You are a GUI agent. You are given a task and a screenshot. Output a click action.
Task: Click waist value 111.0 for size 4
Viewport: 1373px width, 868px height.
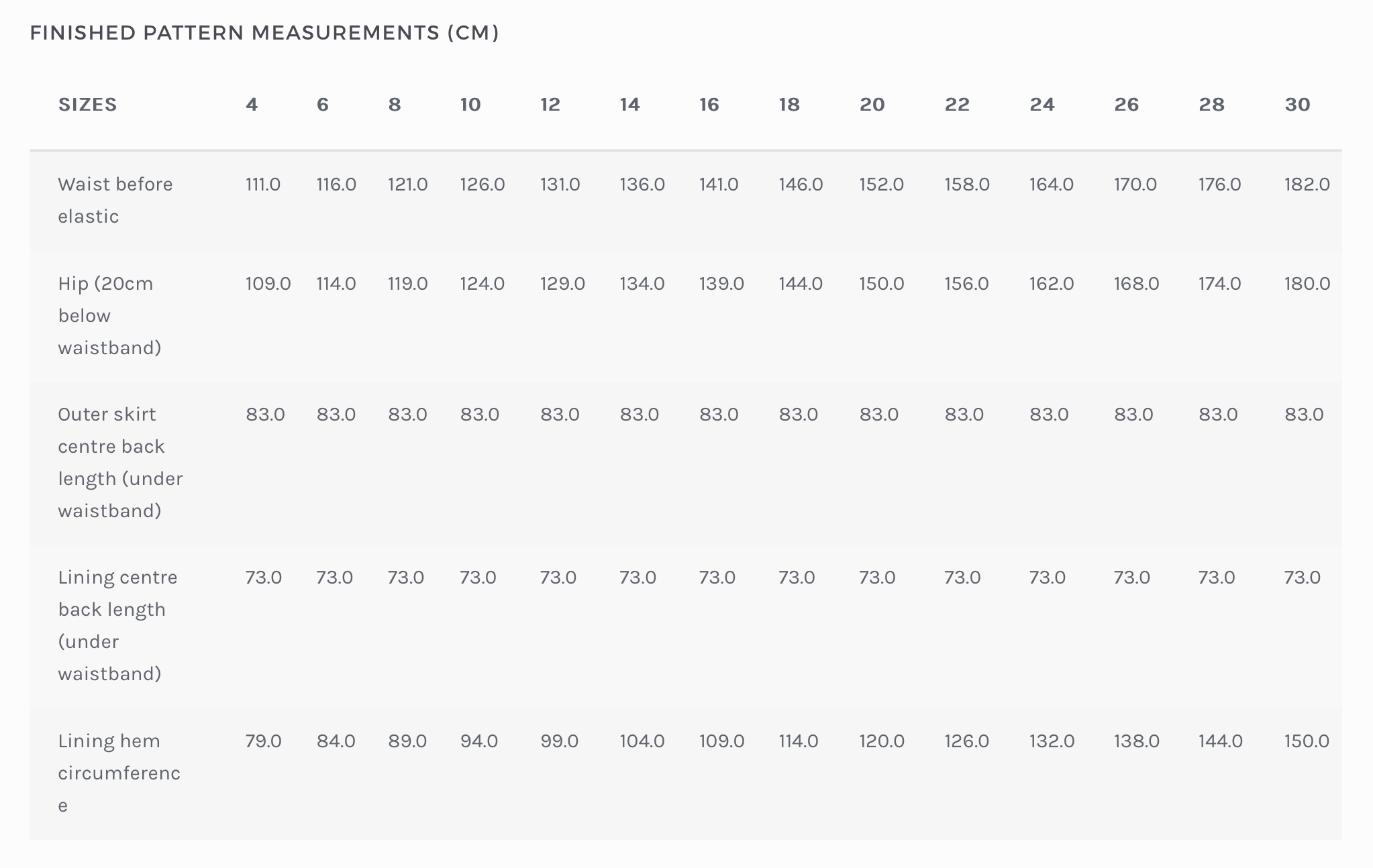[263, 184]
